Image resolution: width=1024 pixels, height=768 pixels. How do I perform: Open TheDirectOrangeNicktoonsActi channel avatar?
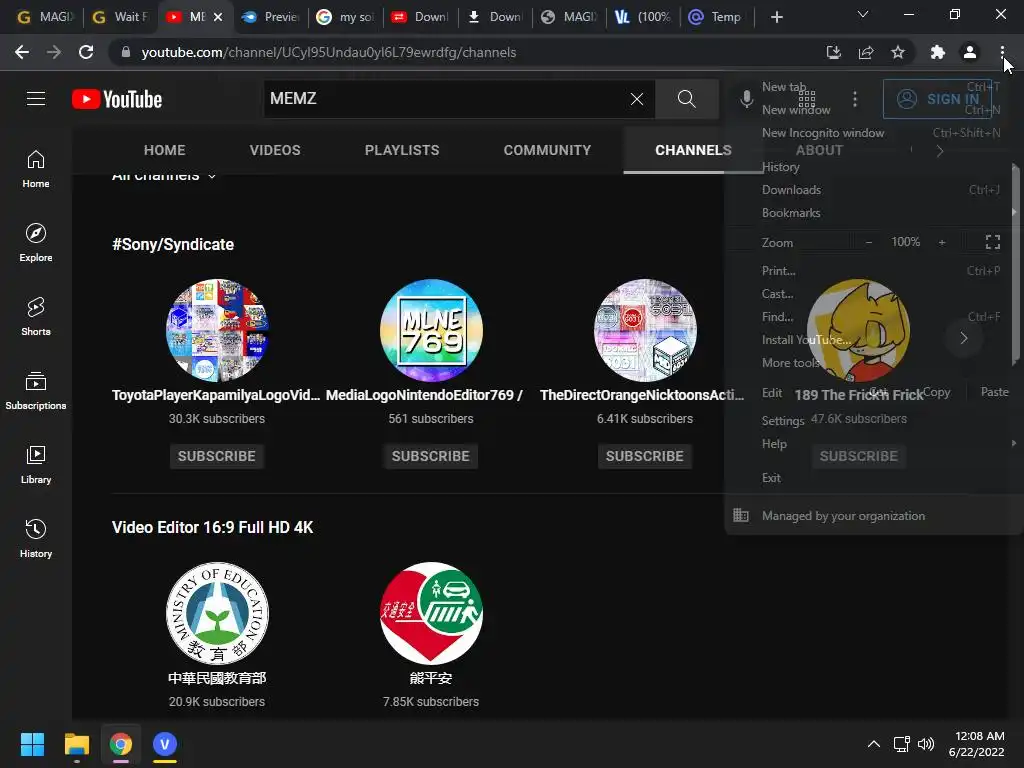645,330
